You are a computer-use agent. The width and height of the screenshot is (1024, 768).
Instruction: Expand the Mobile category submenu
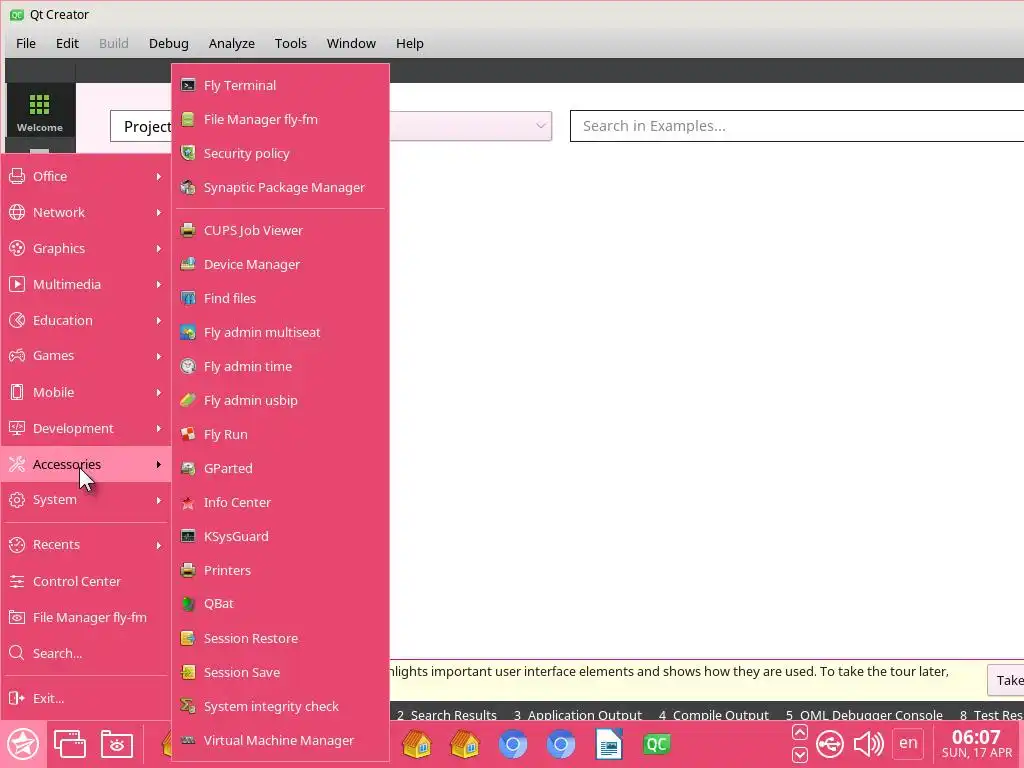click(86, 392)
